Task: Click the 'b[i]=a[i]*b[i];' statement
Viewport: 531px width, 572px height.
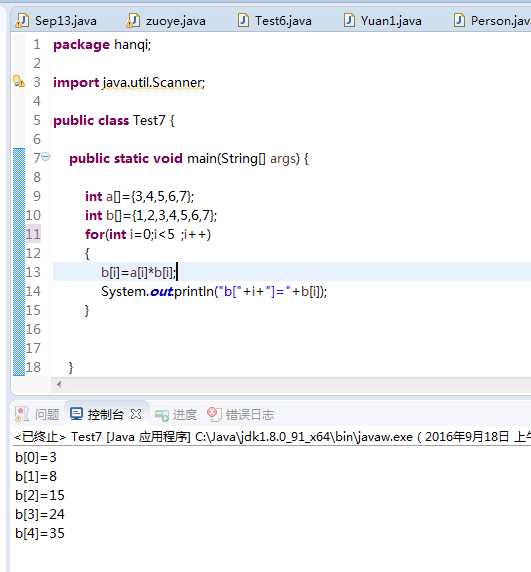Action: pos(139,272)
